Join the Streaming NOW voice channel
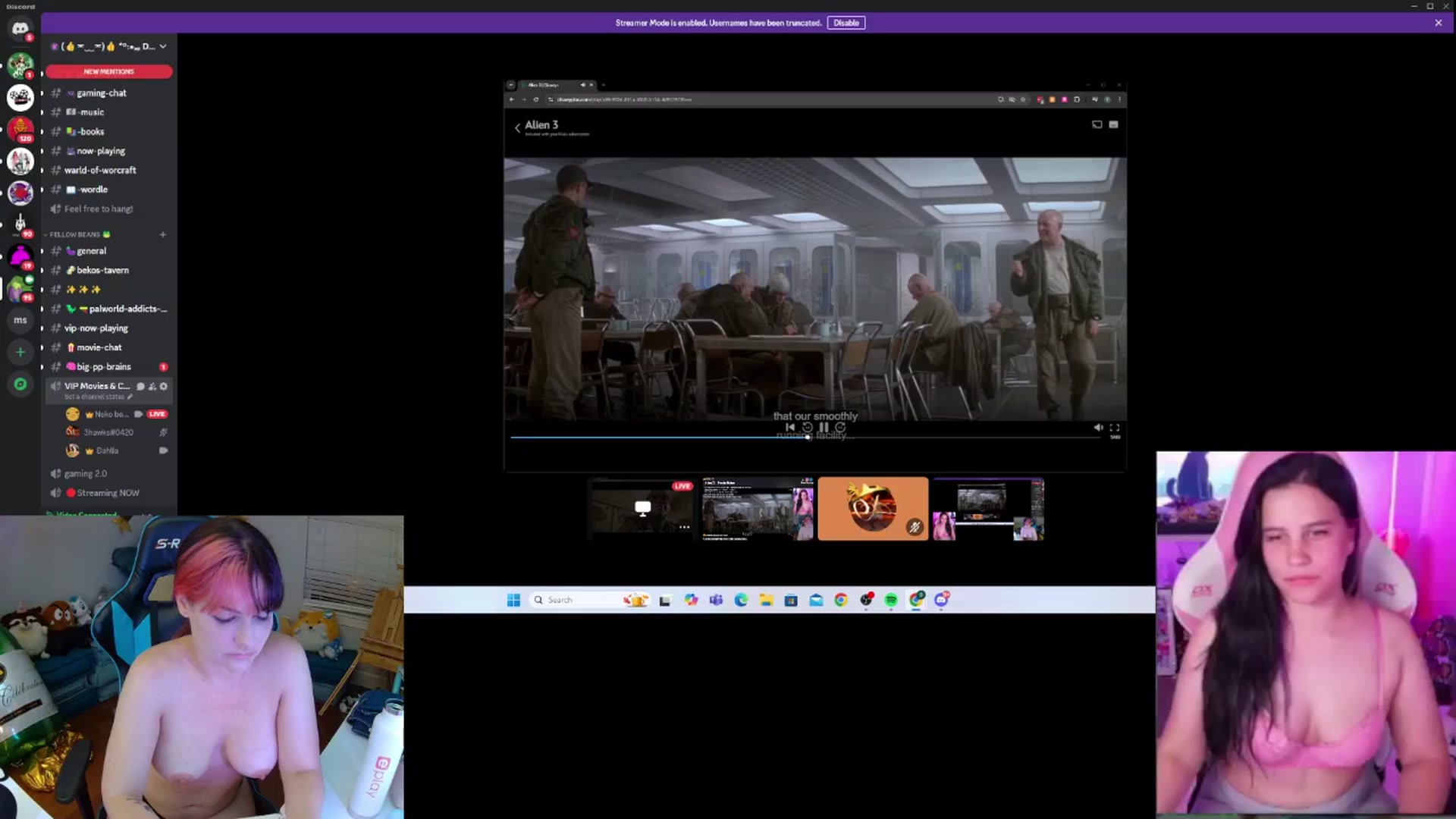The image size is (1456, 819). (108, 493)
